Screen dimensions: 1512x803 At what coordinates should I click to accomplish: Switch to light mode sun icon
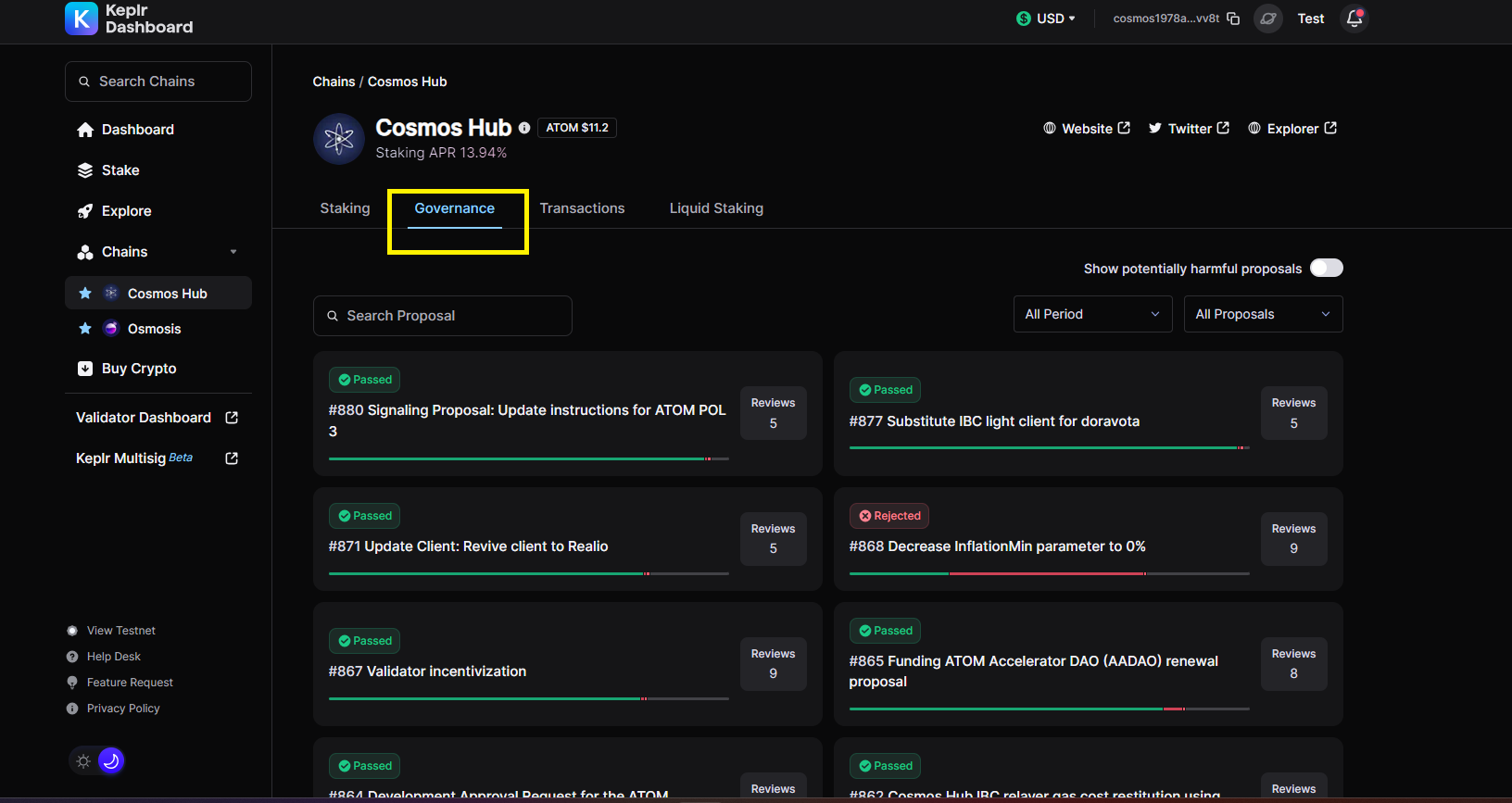coord(83,761)
